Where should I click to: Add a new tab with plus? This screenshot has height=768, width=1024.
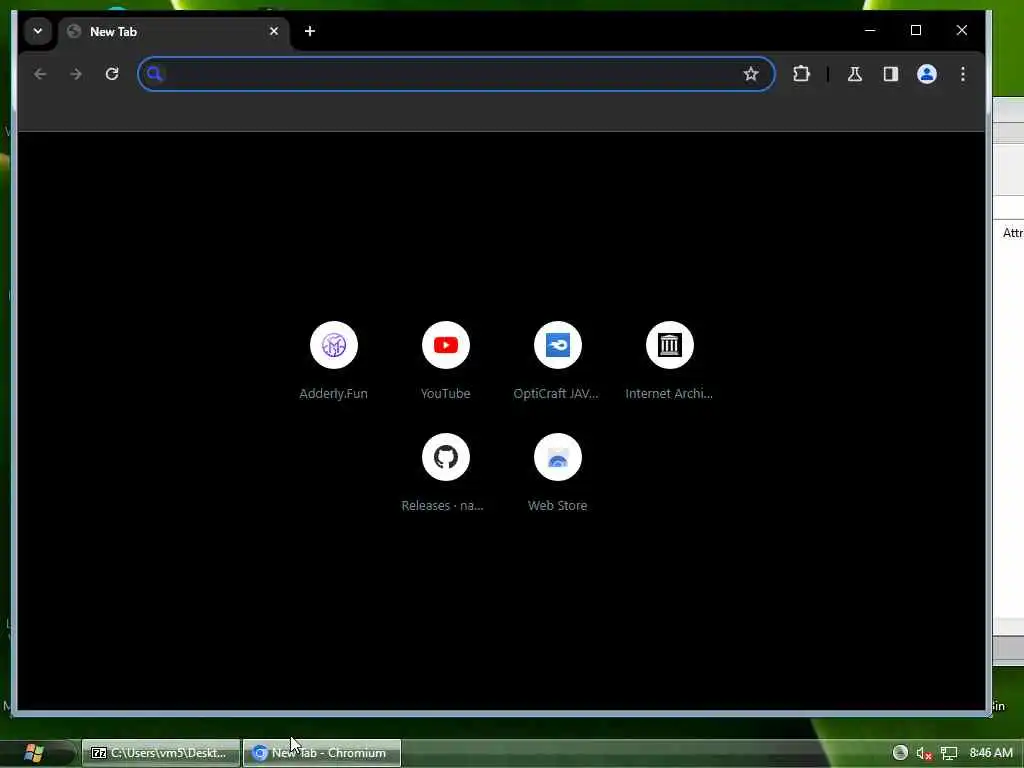tap(310, 31)
